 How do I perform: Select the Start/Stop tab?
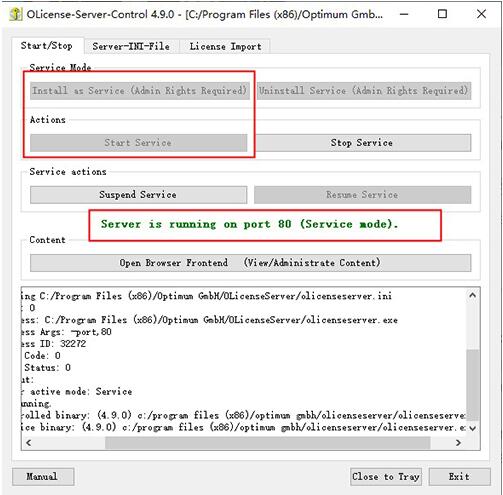pos(47,45)
